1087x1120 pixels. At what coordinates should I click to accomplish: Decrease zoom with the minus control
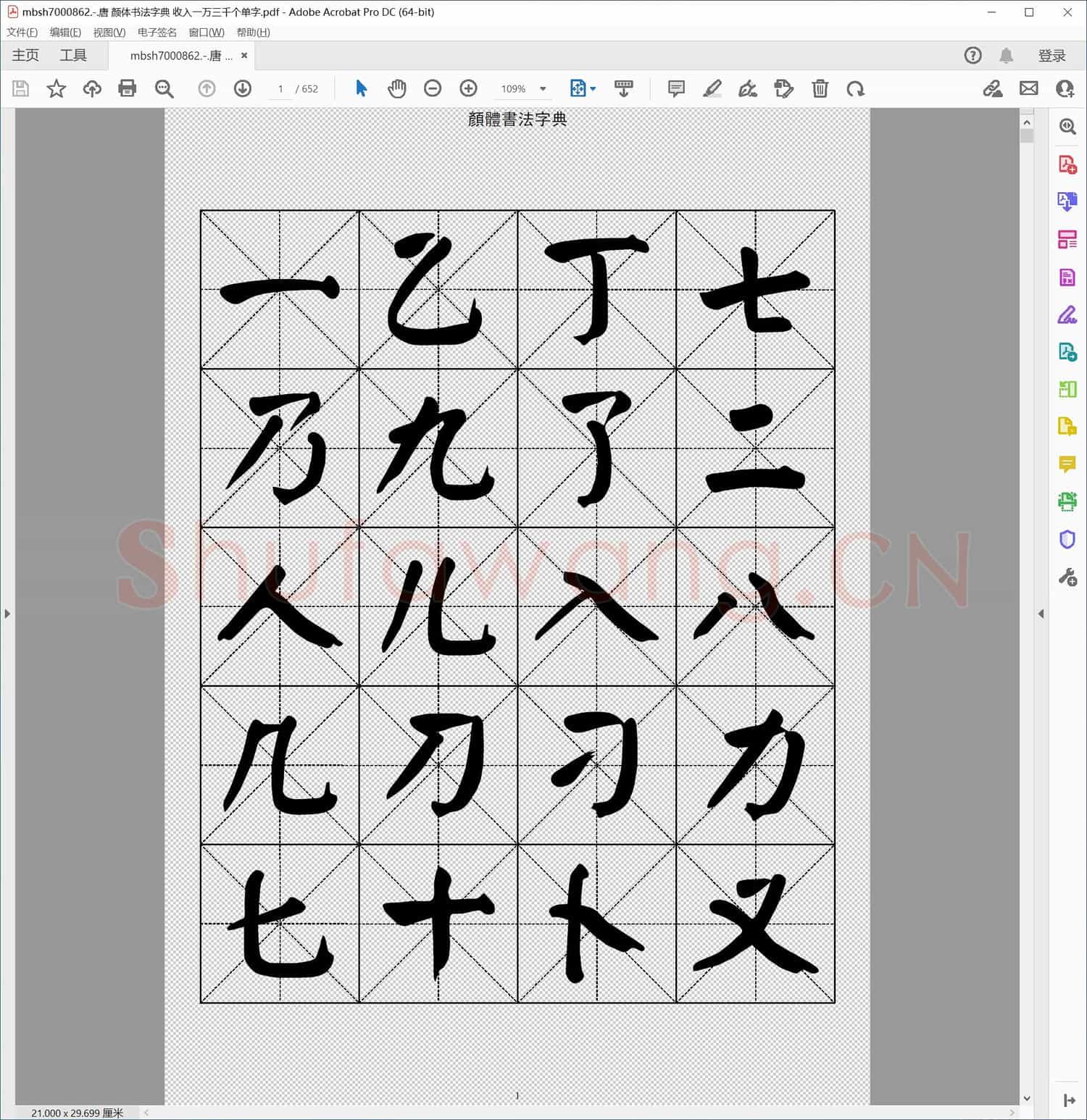[x=433, y=88]
